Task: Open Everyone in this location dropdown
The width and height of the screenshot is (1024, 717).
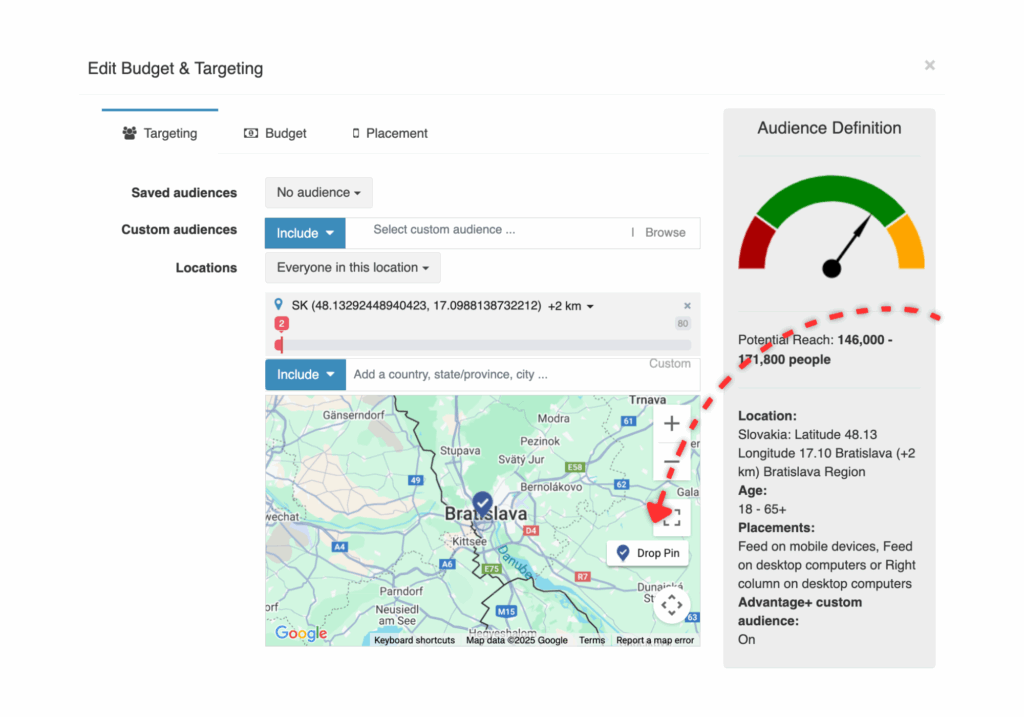Action: [352, 268]
